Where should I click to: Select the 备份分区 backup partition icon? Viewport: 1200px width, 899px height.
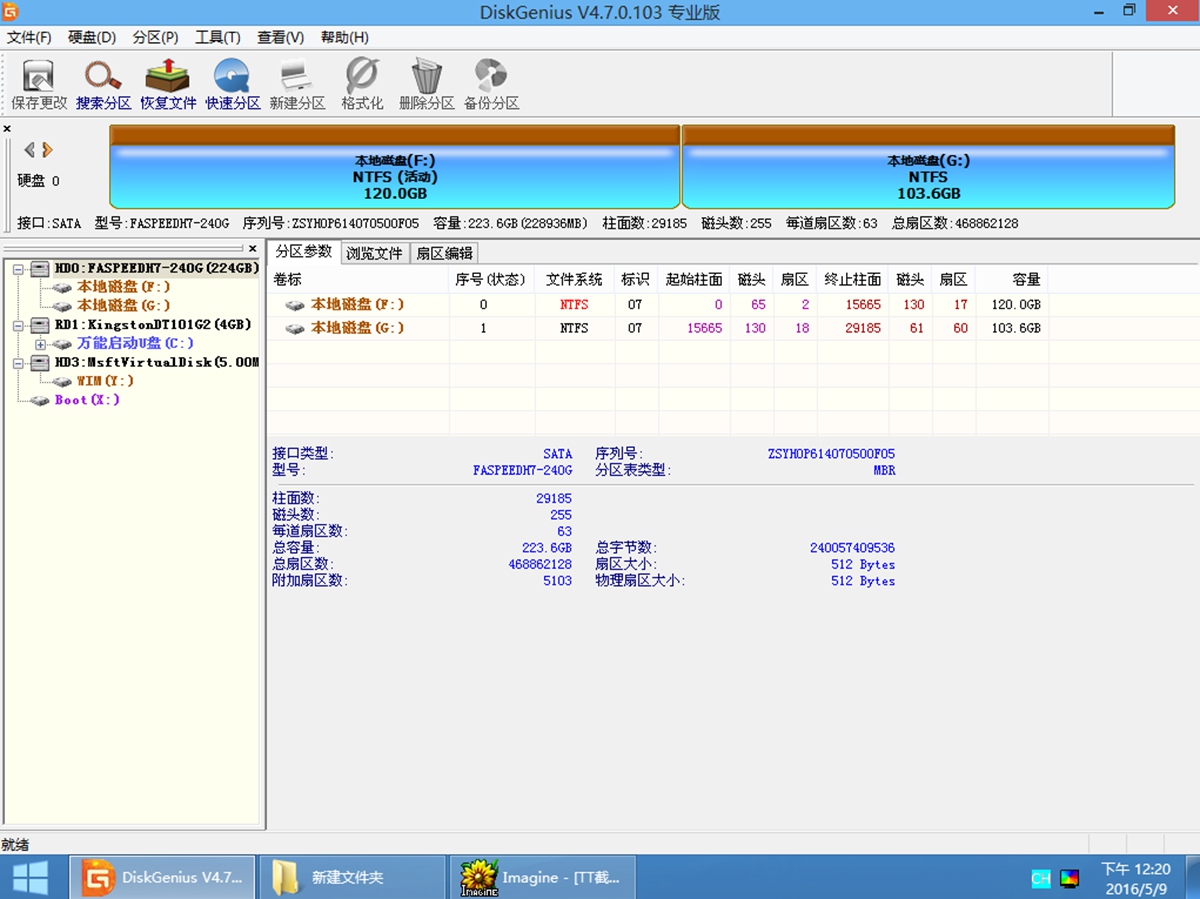tap(491, 82)
